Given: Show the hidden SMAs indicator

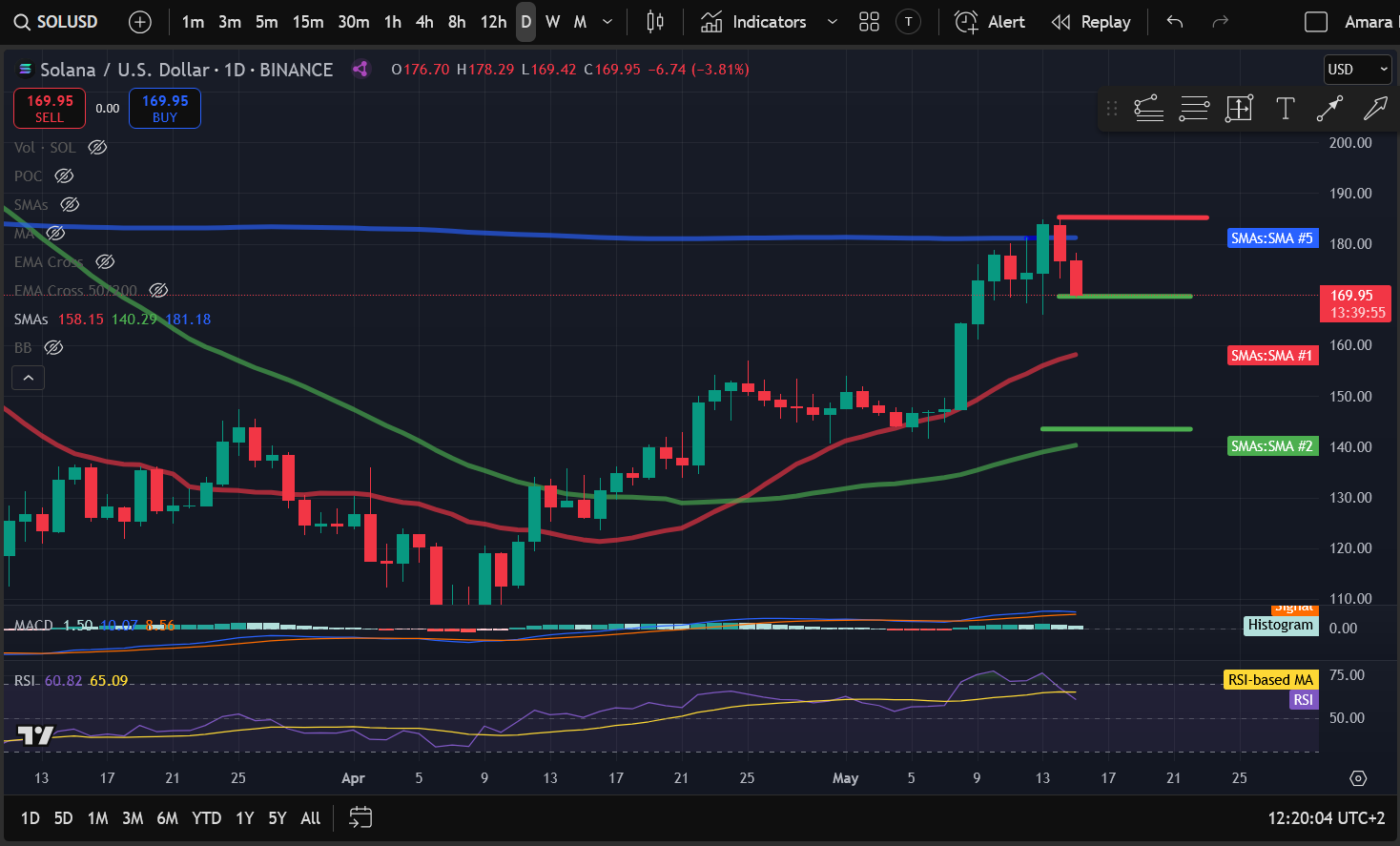Looking at the screenshot, I should [70, 204].
